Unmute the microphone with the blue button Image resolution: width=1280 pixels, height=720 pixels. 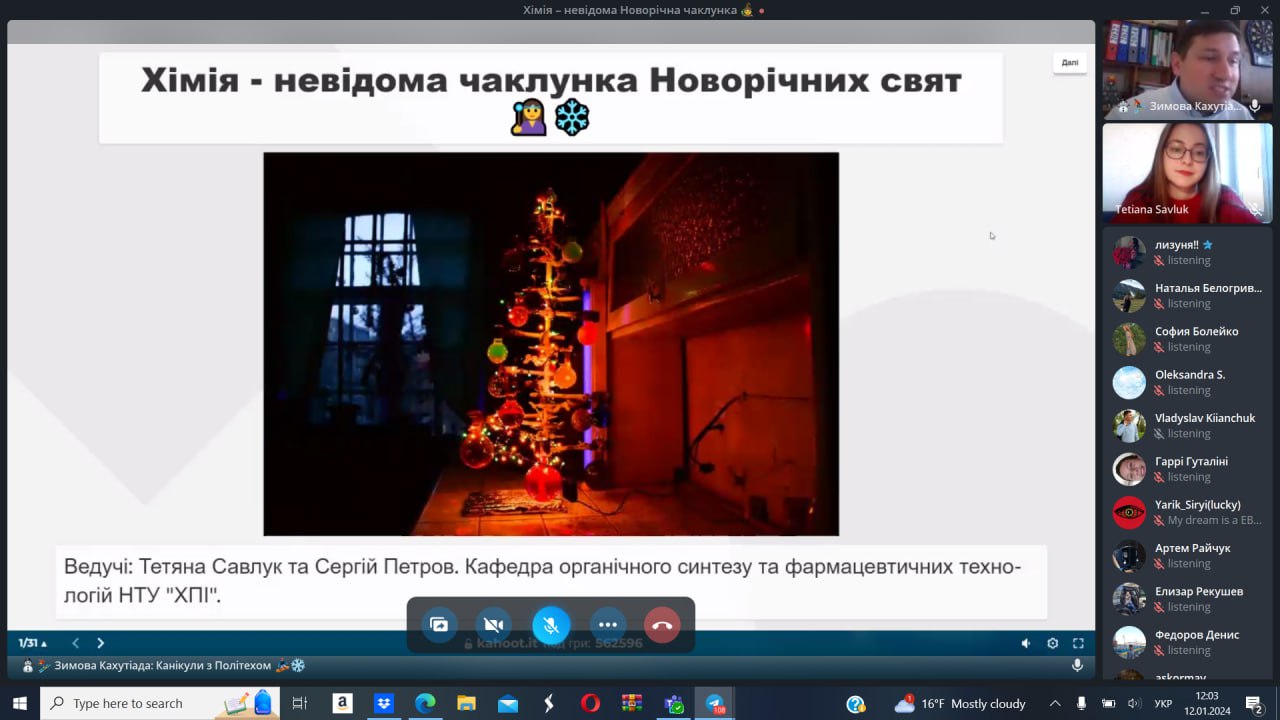pos(550,625)
